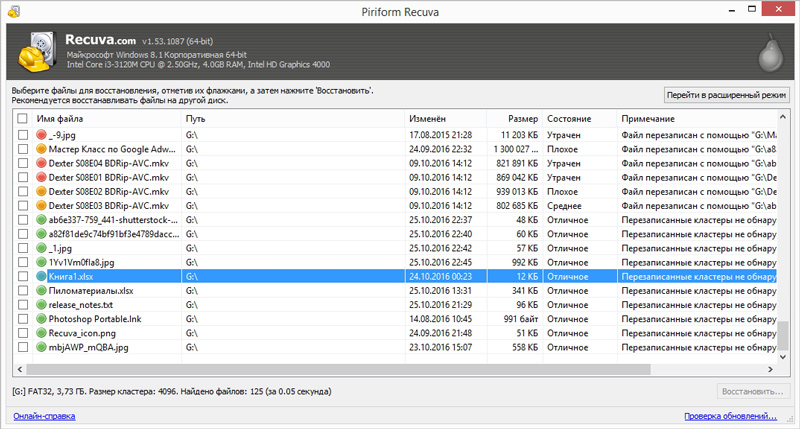Click the green status dot for _1.jpg
Image resolution: width=800 pixels, height=429 pixels.
point(41,248)
